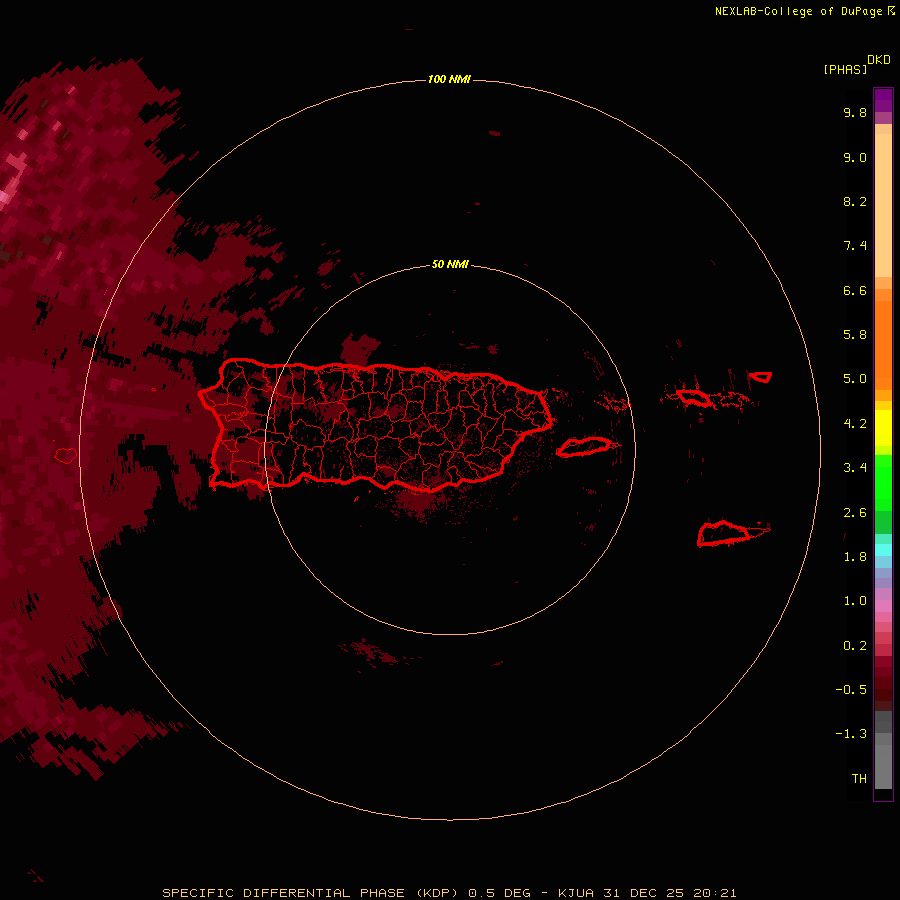The image size is (900, 900).
Task: Click the 20:21 timestamp in caption
Action: point(715,893)
